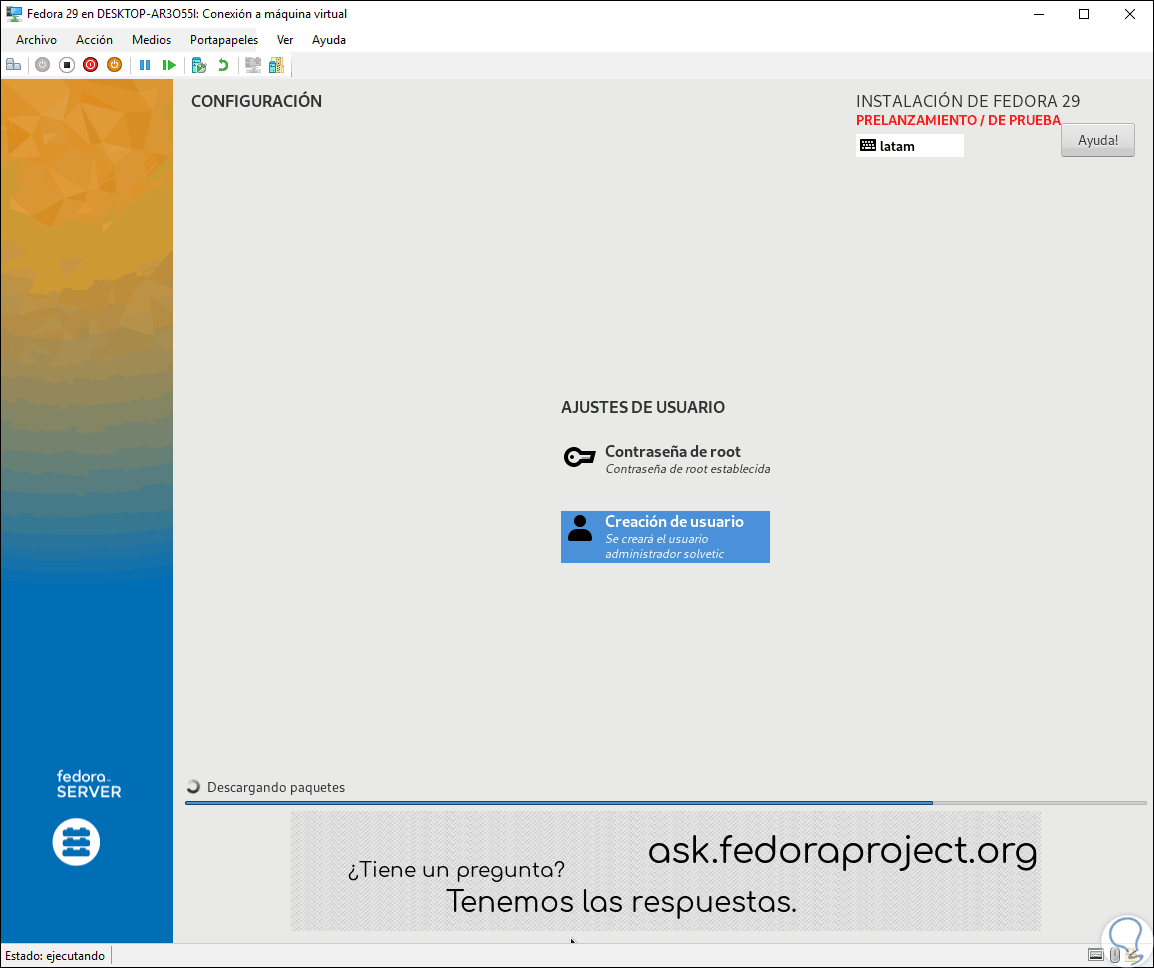Click the Fedora Server round logo
The width and height of the screenshot is (1154, 968).
coord(77,841)
